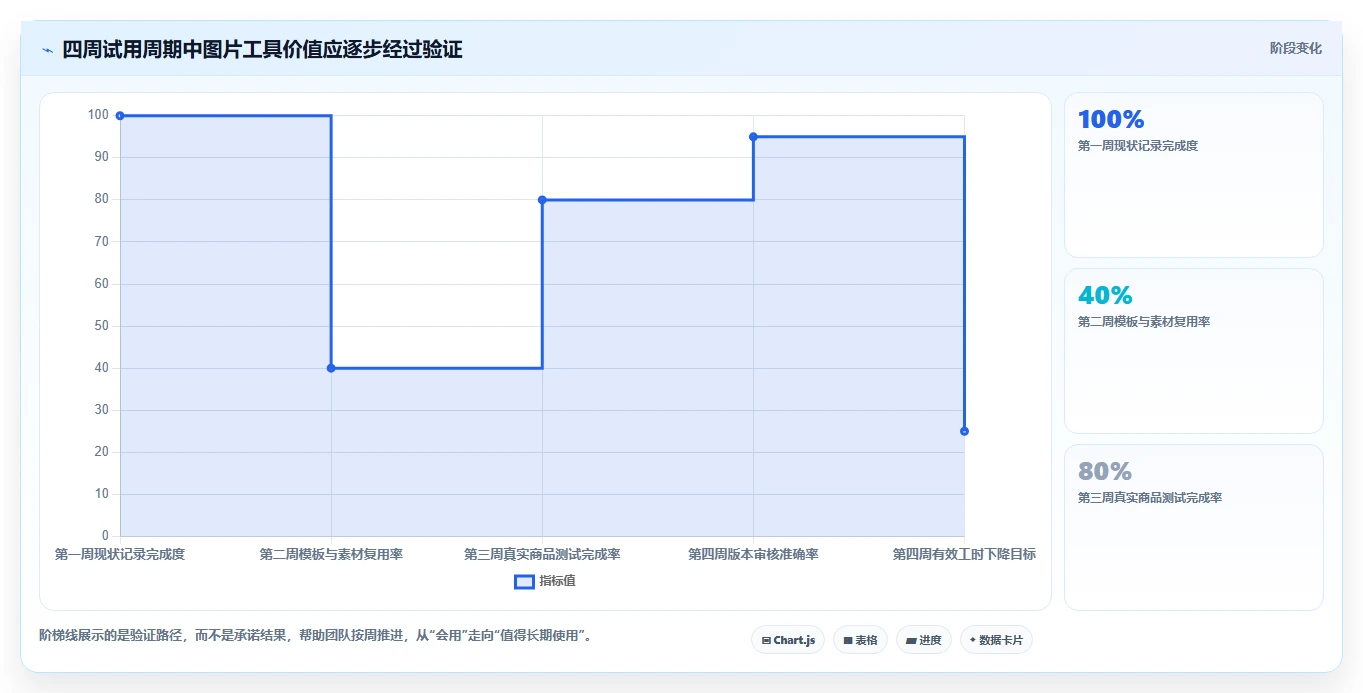Click the data point at value 95
Image resolution: width=1363 pixels, height=693 pixels.
pos(753,137)
